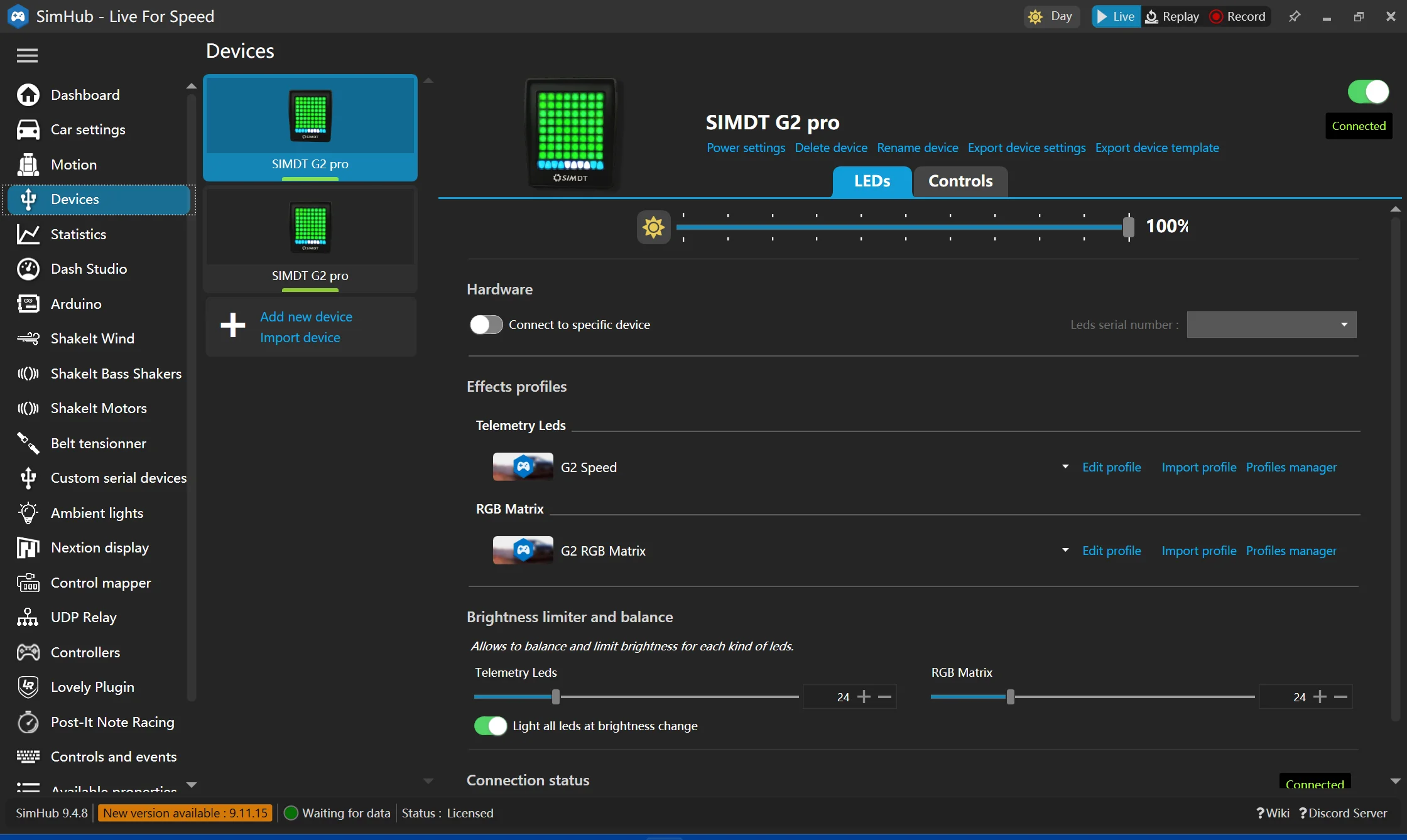Toggle the Day mode button

1051,16
